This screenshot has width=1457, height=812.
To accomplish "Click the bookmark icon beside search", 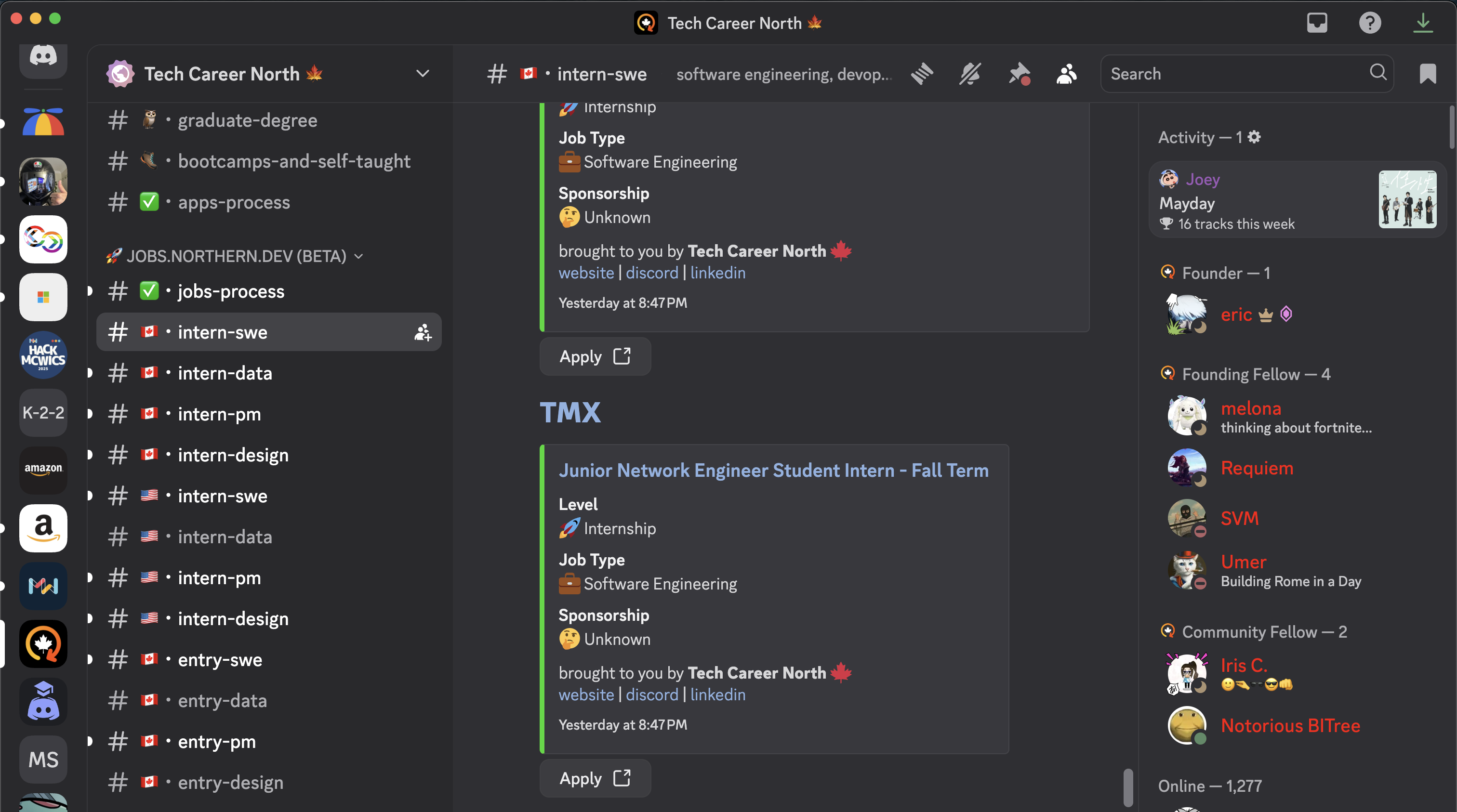I will point(1428,74).
